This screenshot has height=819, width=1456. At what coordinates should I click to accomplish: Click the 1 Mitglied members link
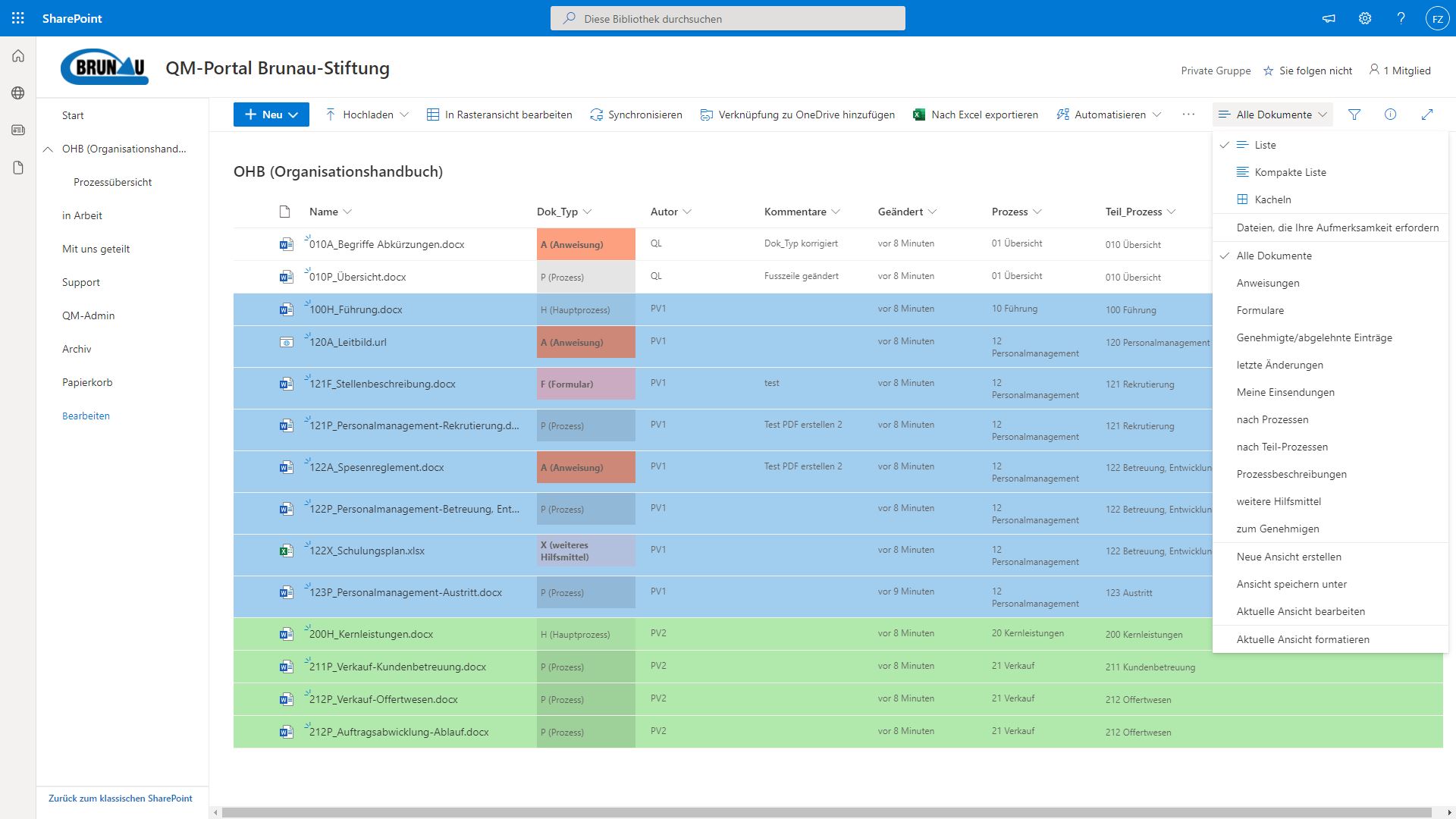tap(1400, 71)
